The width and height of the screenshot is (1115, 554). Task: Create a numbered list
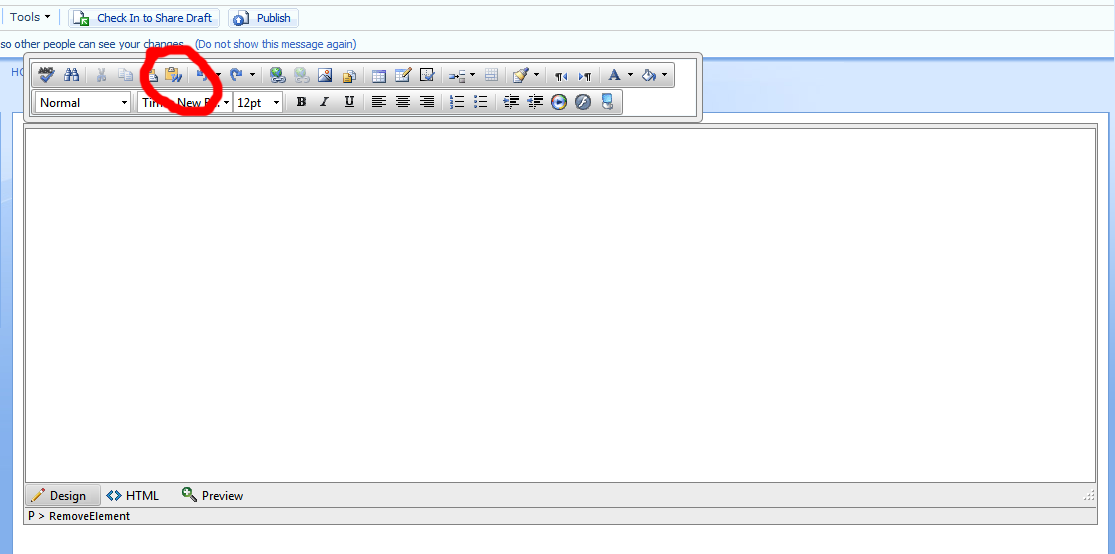[457, 102]
